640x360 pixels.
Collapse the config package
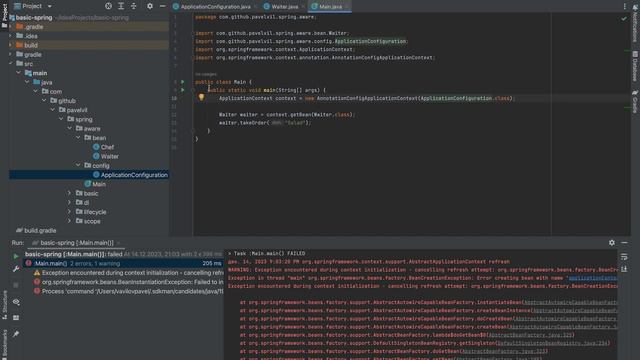click(x=78, y=165)
